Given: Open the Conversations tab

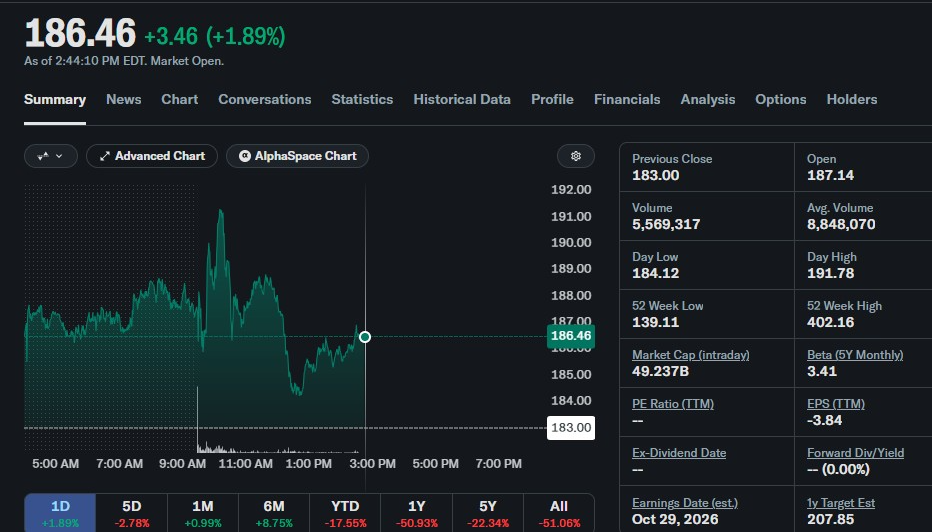Looking at the screenshot, I should (x=265, y=99).
